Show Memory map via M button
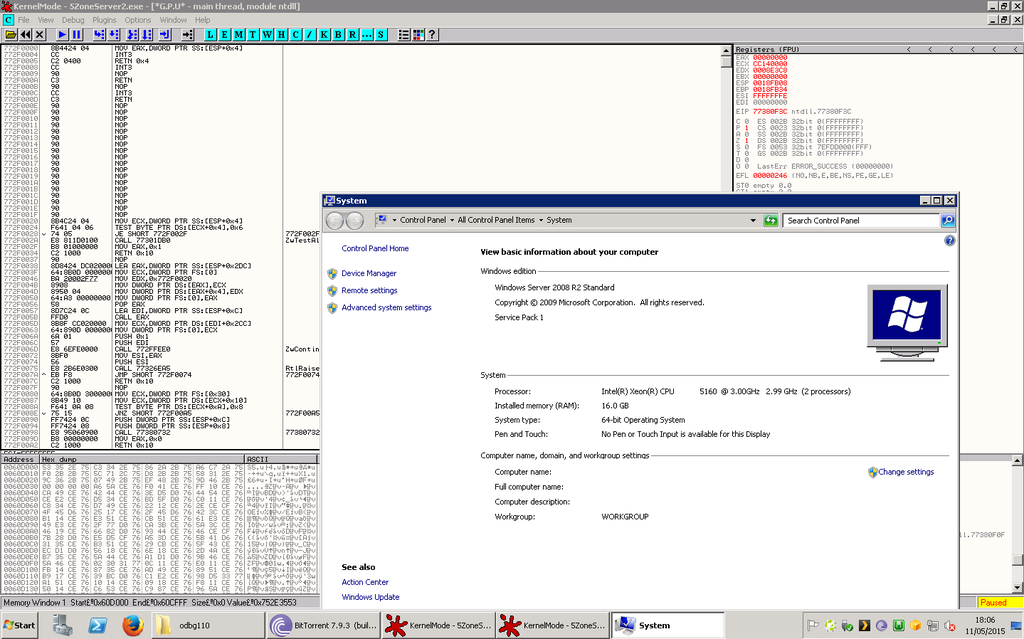This screenshot has height=639, width=1024. tap(237, 34)
